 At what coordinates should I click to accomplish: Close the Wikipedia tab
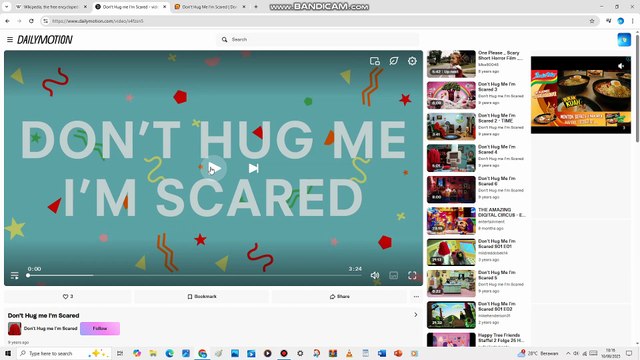tap(85, 7)
